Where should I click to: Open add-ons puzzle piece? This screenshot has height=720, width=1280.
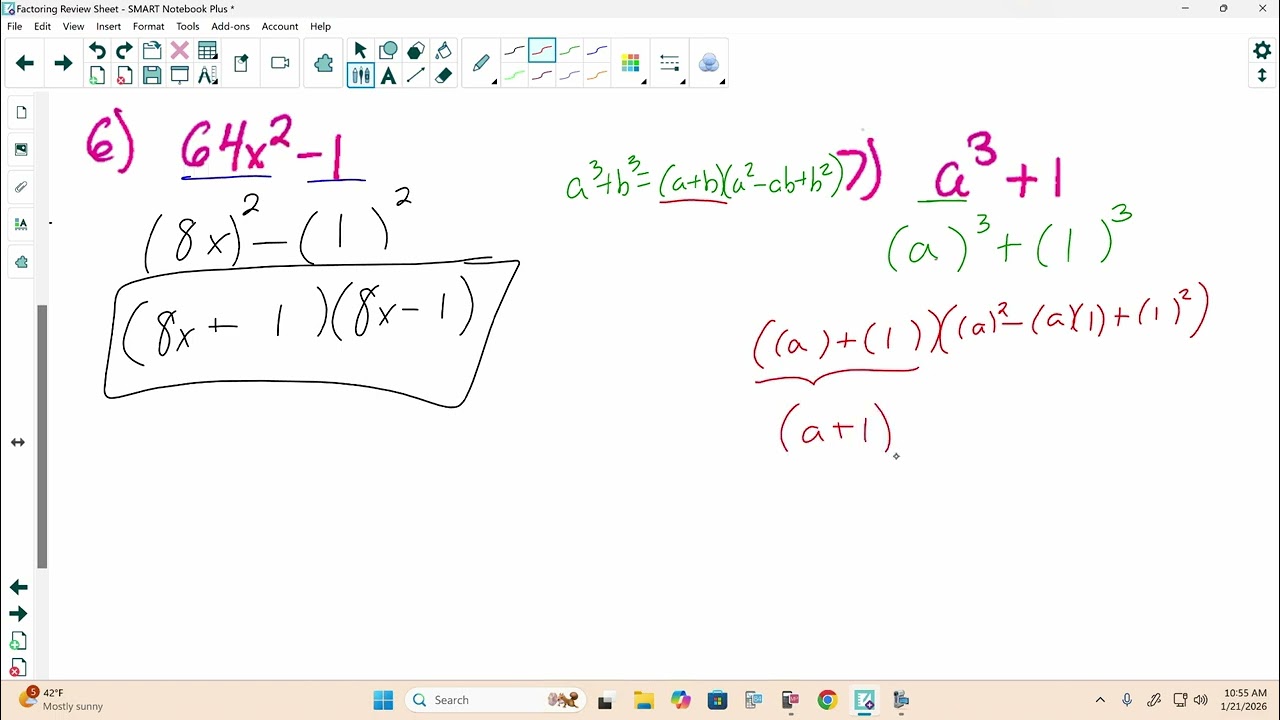(323, 63)
